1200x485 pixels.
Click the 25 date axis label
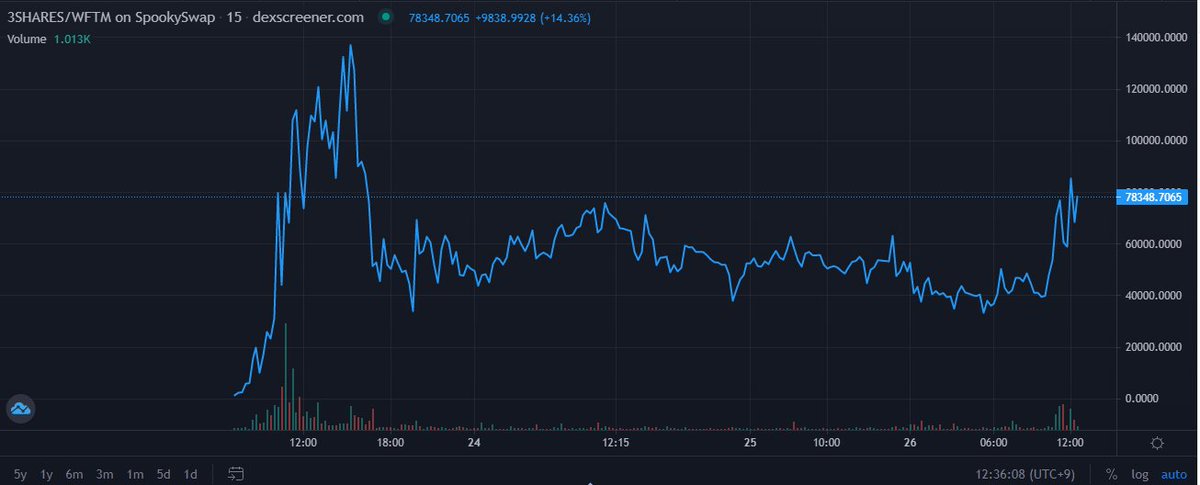(751, 443)
